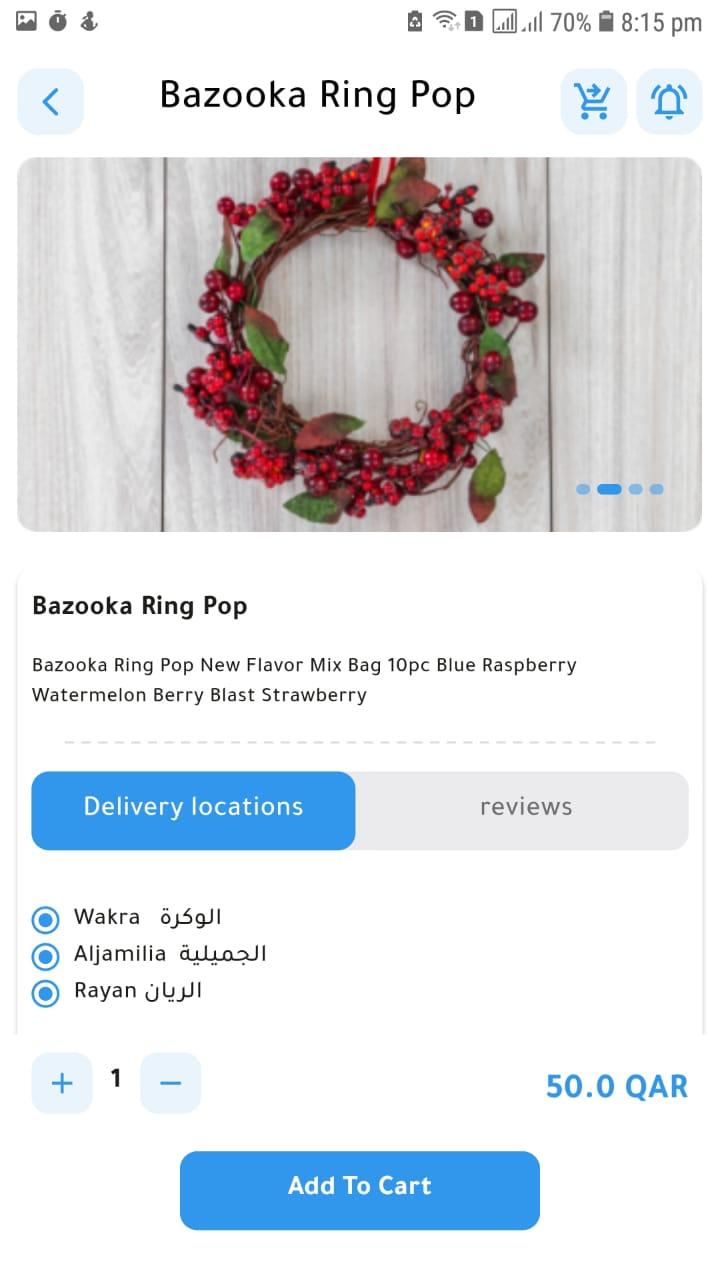Tap the timer notification icon in status bar
The width and height of the screenshot is (720, 1280).
pyautogui.click(x=58, y=20)
